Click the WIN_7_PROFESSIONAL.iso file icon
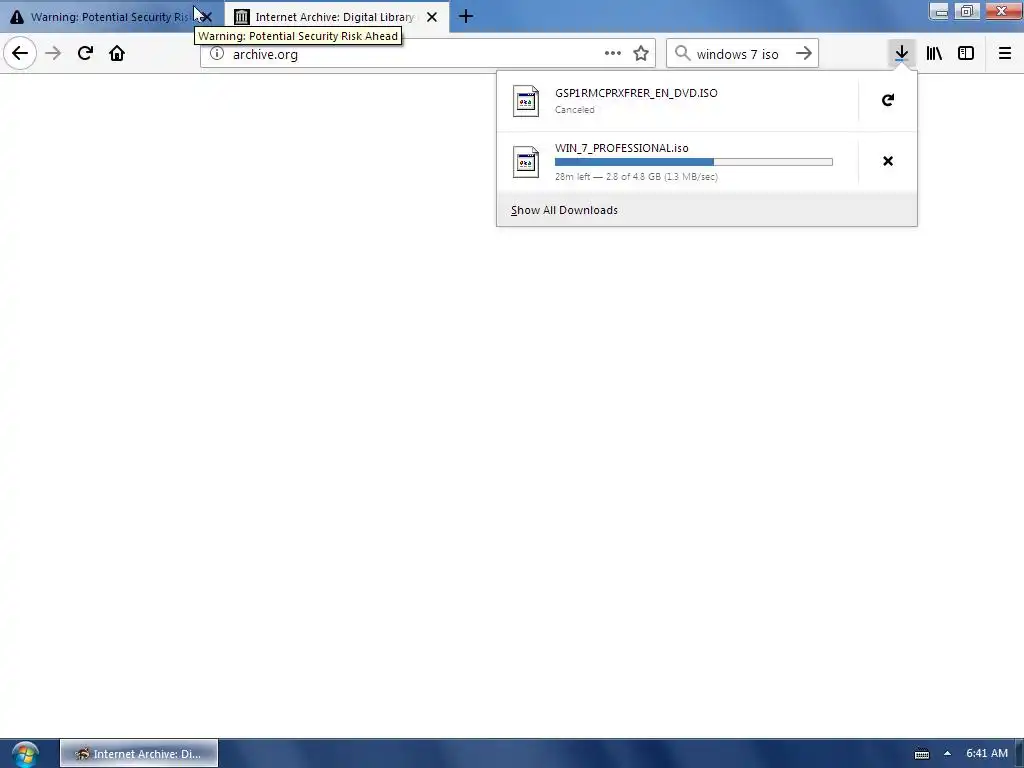The width and height of the screenshot is (1024, 768). click(526, 162)
